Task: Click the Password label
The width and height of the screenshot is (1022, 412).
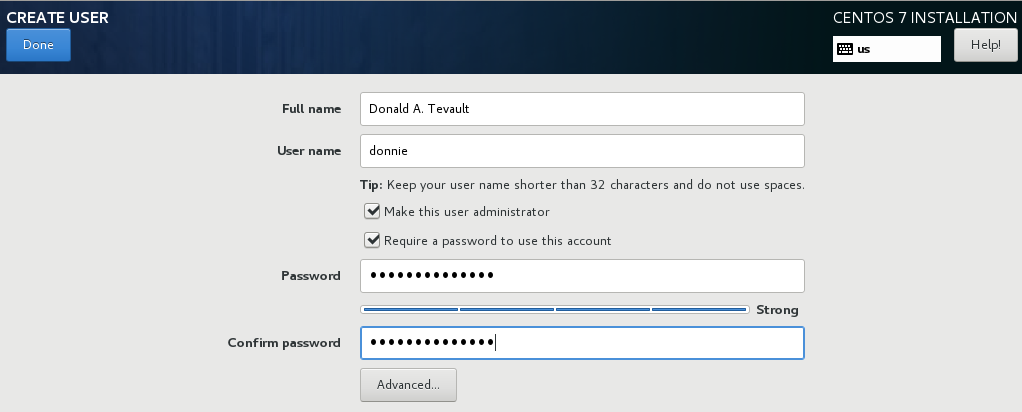Action: pos(311,276)
